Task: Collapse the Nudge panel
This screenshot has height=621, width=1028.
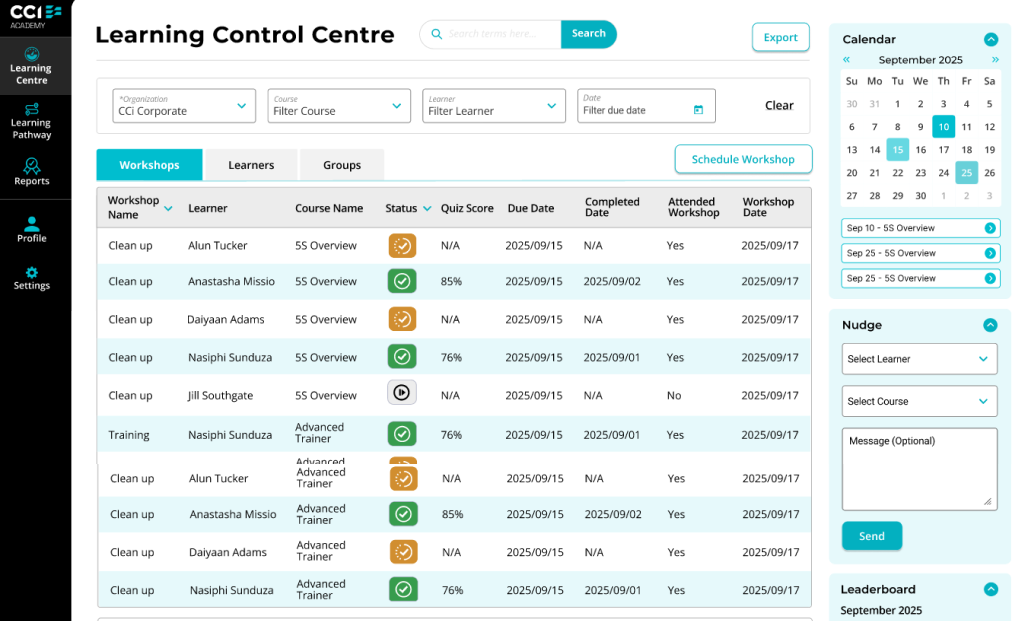Action: click(x=990, y=325)
